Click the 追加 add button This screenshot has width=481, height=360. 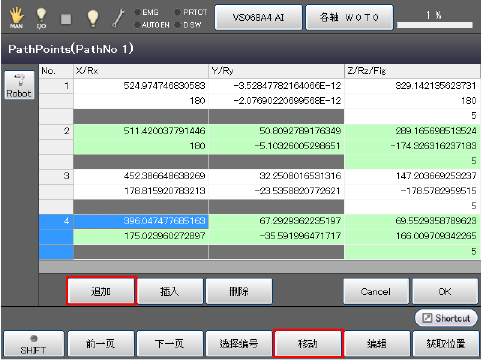[101, 291]
